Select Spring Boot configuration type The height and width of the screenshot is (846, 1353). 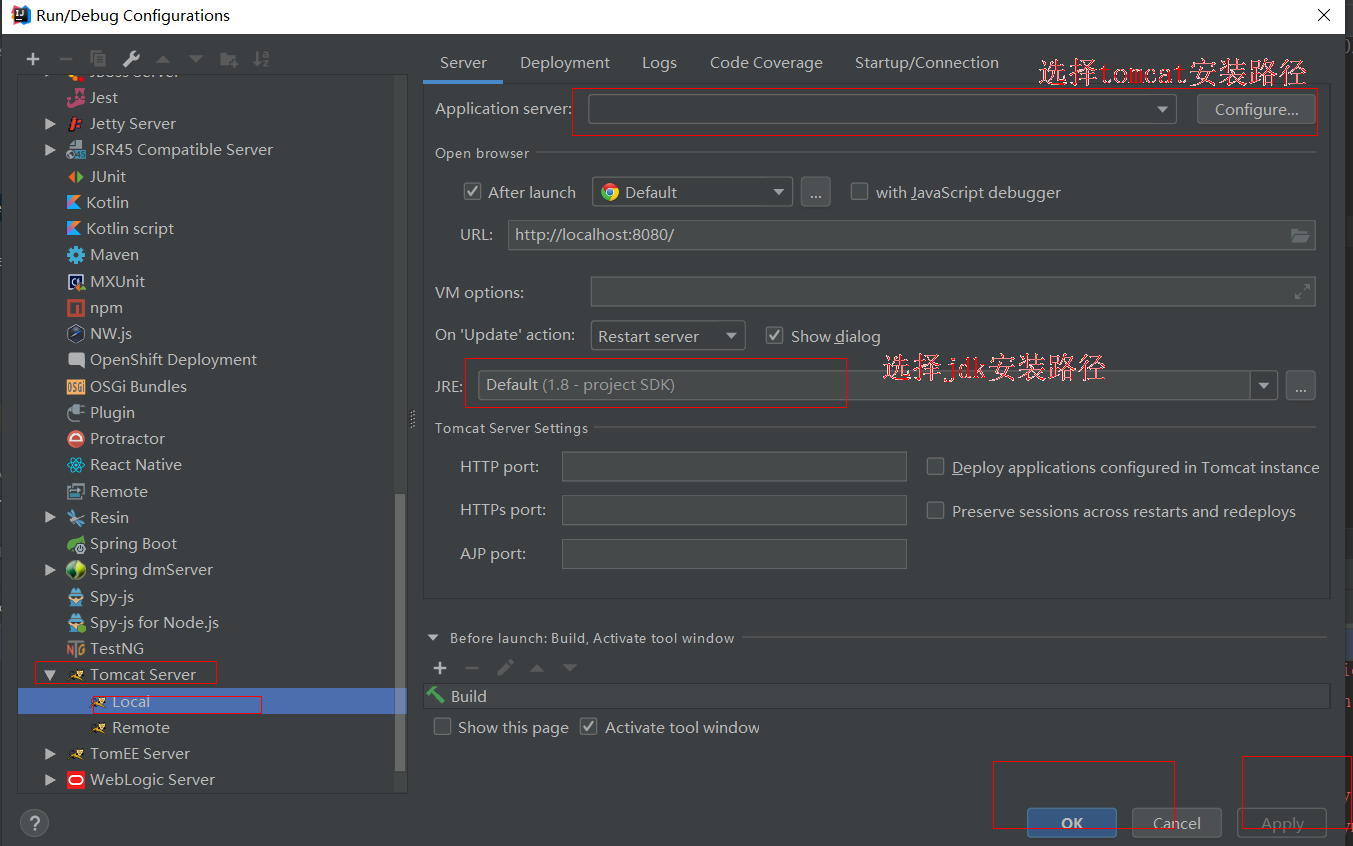(x=133, y=543)
